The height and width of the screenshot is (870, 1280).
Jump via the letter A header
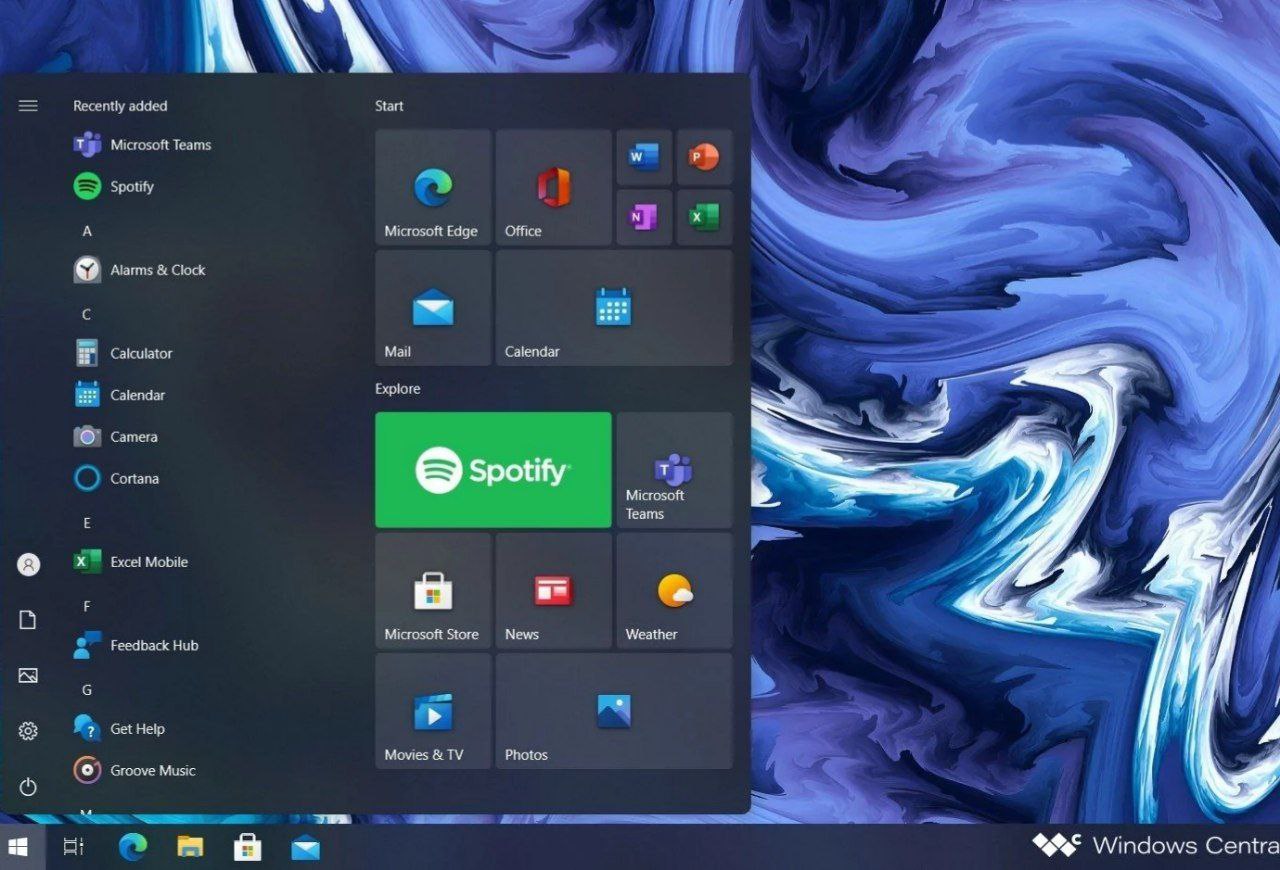pyautogui.click(x=87, y=231)
